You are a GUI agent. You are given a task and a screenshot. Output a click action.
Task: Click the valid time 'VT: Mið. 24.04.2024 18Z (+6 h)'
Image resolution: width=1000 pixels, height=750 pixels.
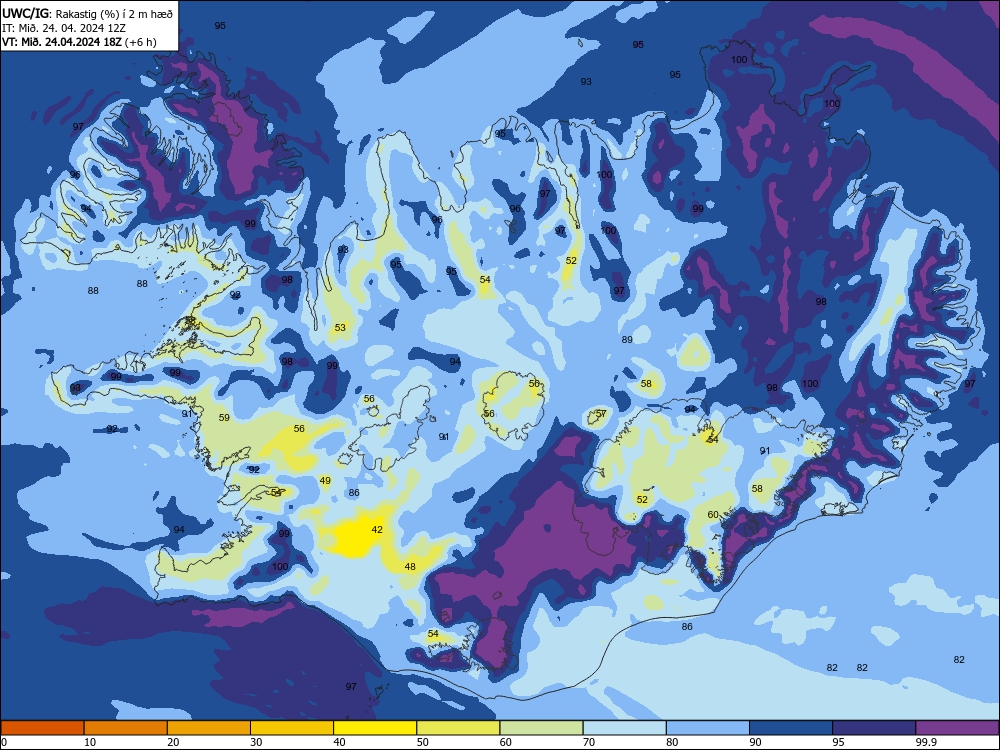click(78, 42)
